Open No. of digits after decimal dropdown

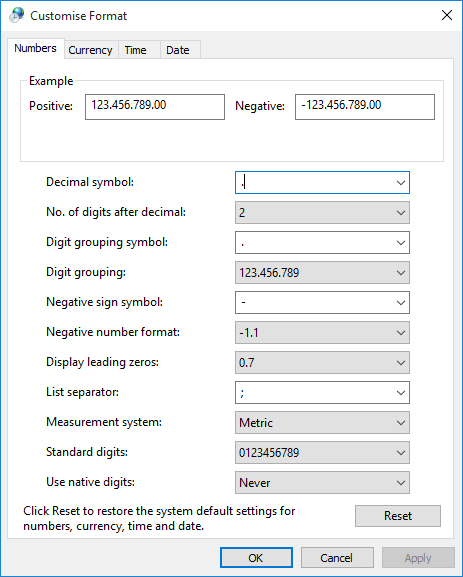pyautogui.click(x=322, y=212)
